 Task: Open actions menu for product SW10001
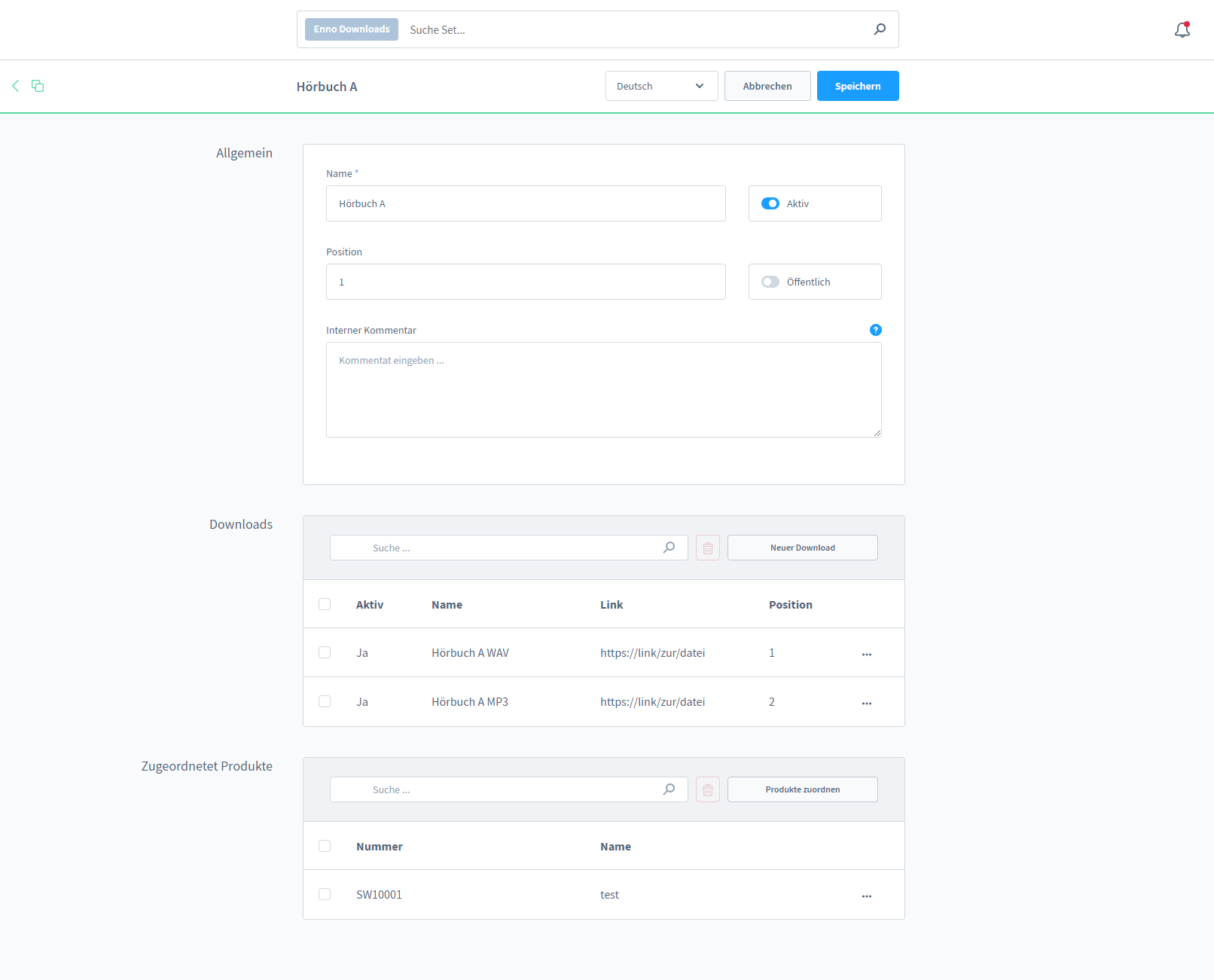(867, 896)
